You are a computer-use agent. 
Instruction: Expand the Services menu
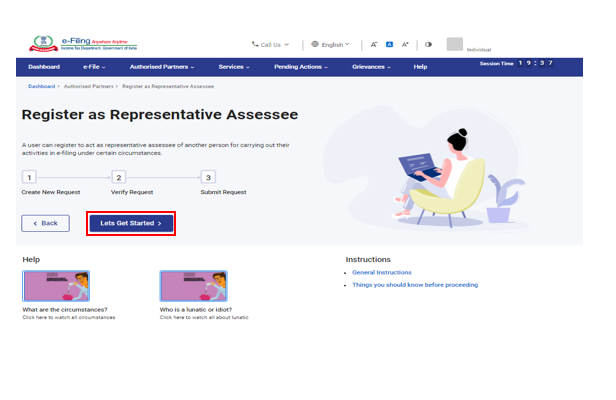point(234,67)
